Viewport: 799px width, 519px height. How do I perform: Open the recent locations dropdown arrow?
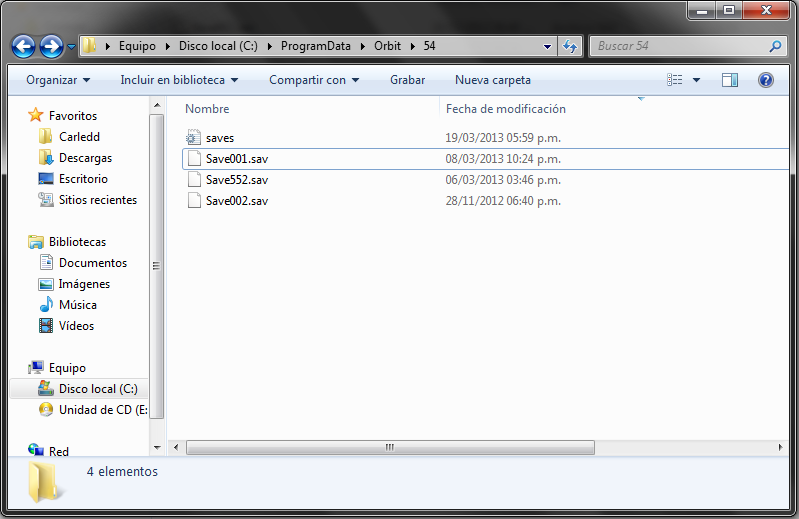71,46
